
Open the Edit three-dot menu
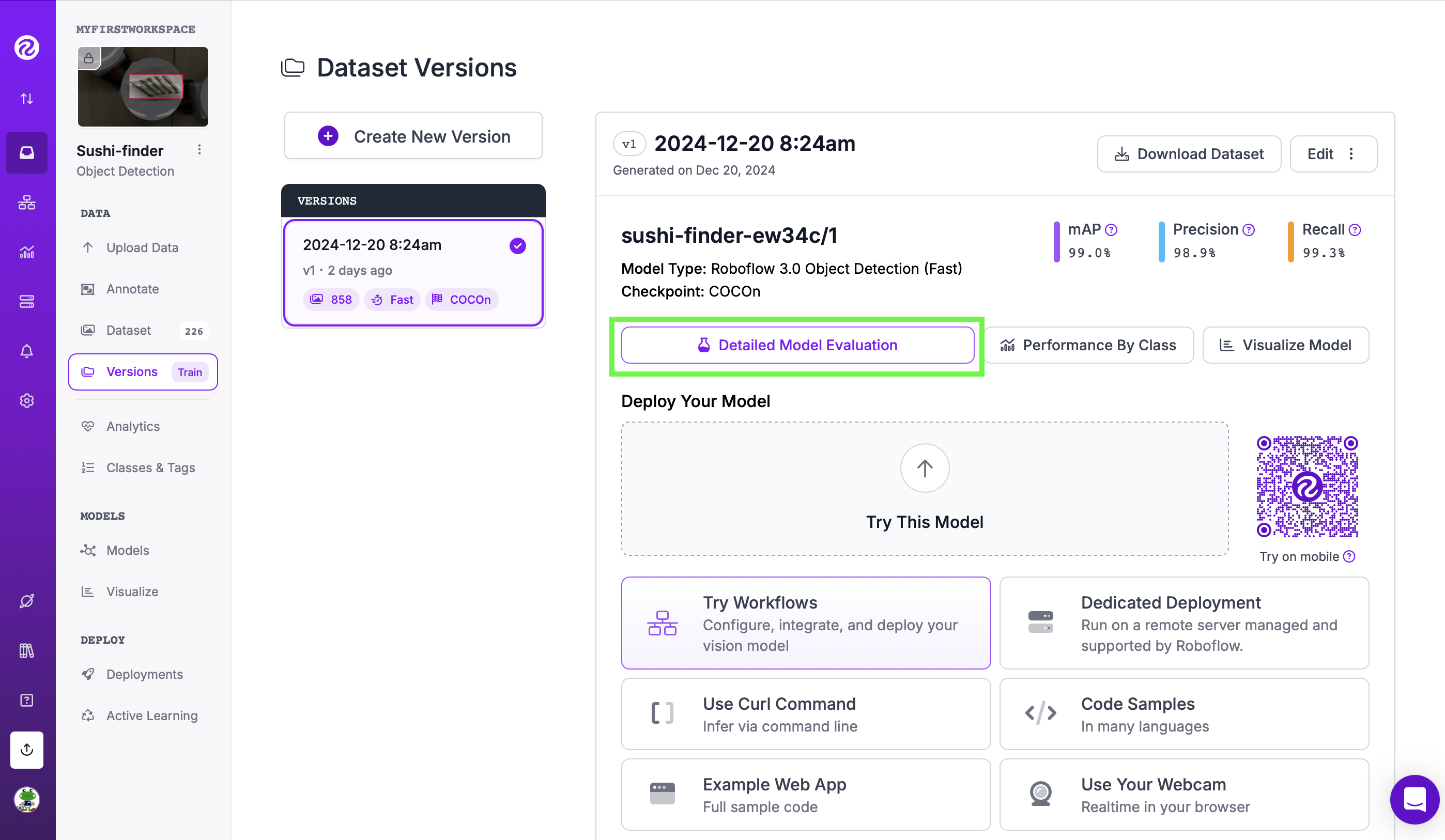[x=1351, y=153]
